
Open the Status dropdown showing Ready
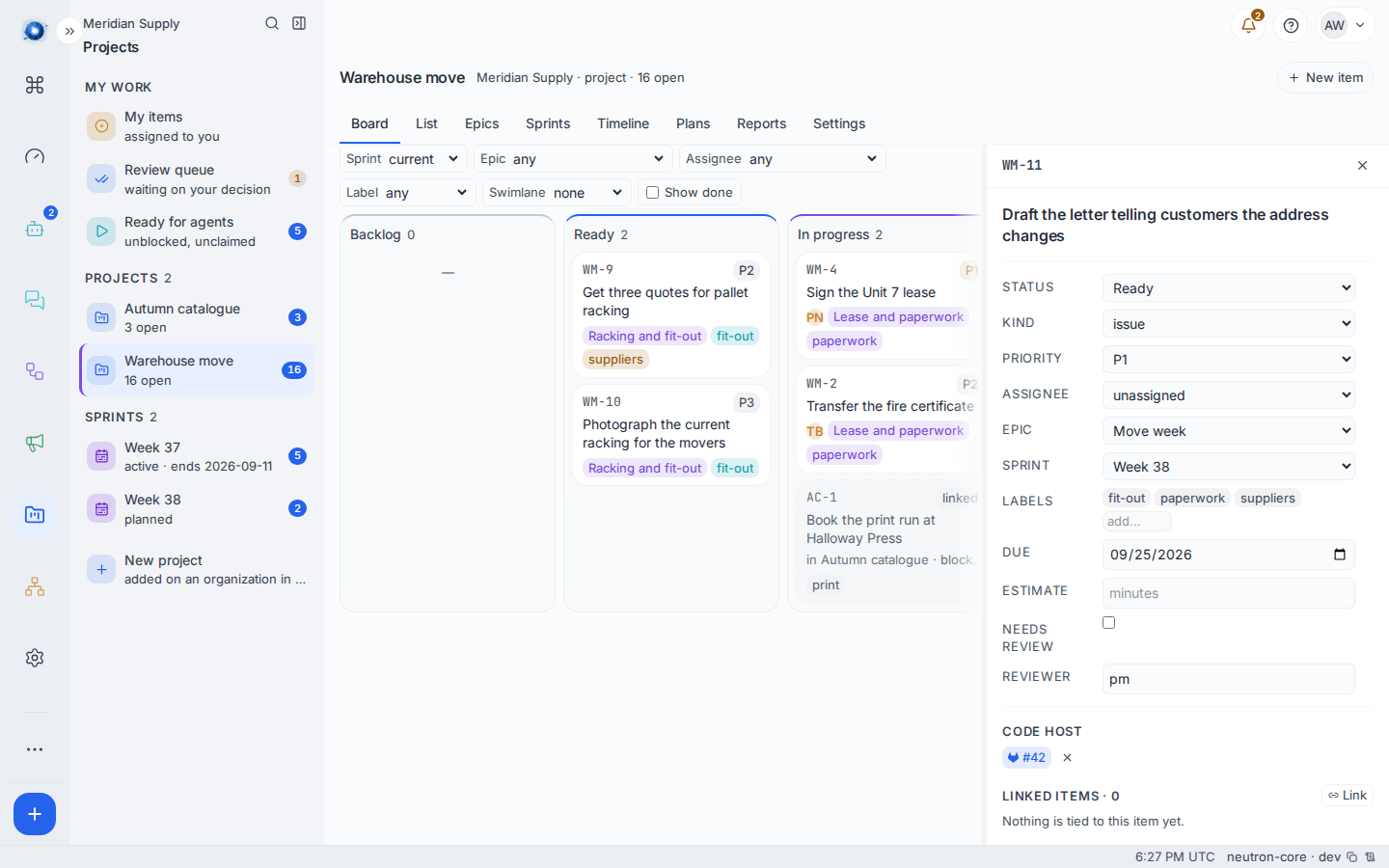click(x=1229, y=288)
